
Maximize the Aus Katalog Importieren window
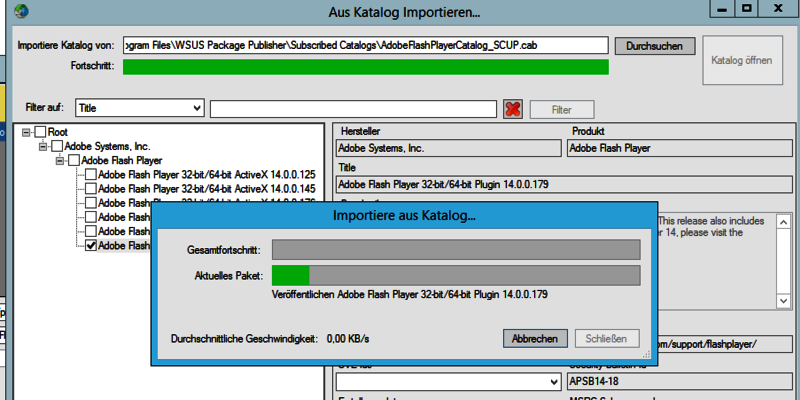[748, 8]
